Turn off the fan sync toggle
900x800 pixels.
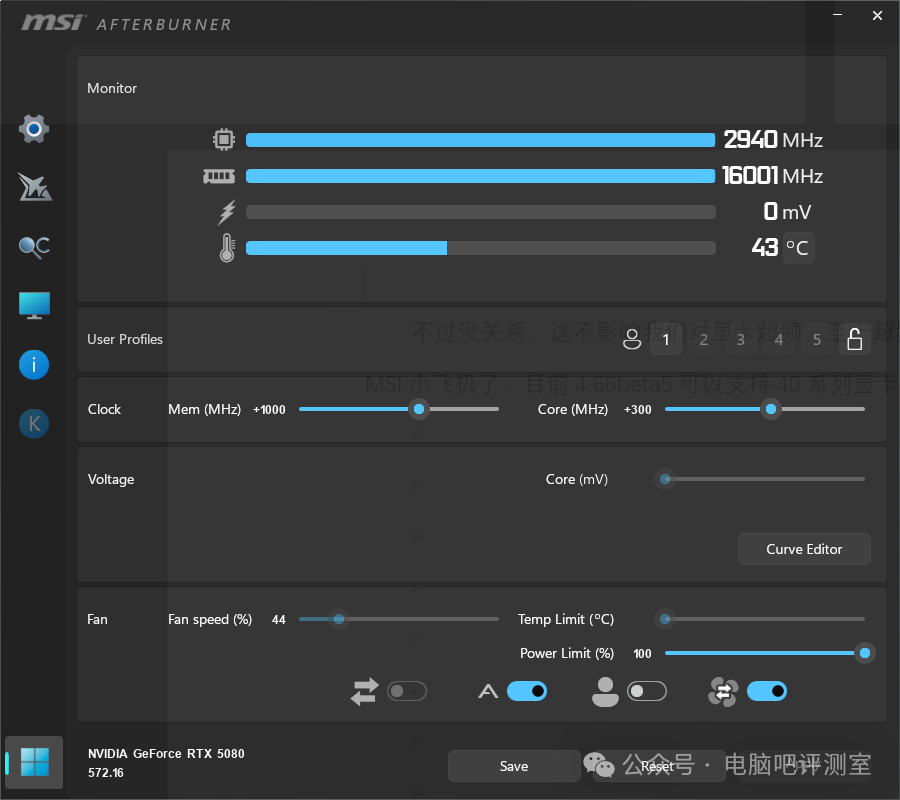pos(766,691)
